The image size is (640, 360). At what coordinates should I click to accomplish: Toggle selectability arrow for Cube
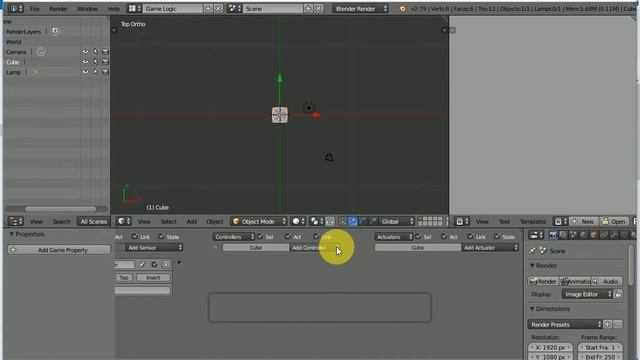(x=96, y=62)
